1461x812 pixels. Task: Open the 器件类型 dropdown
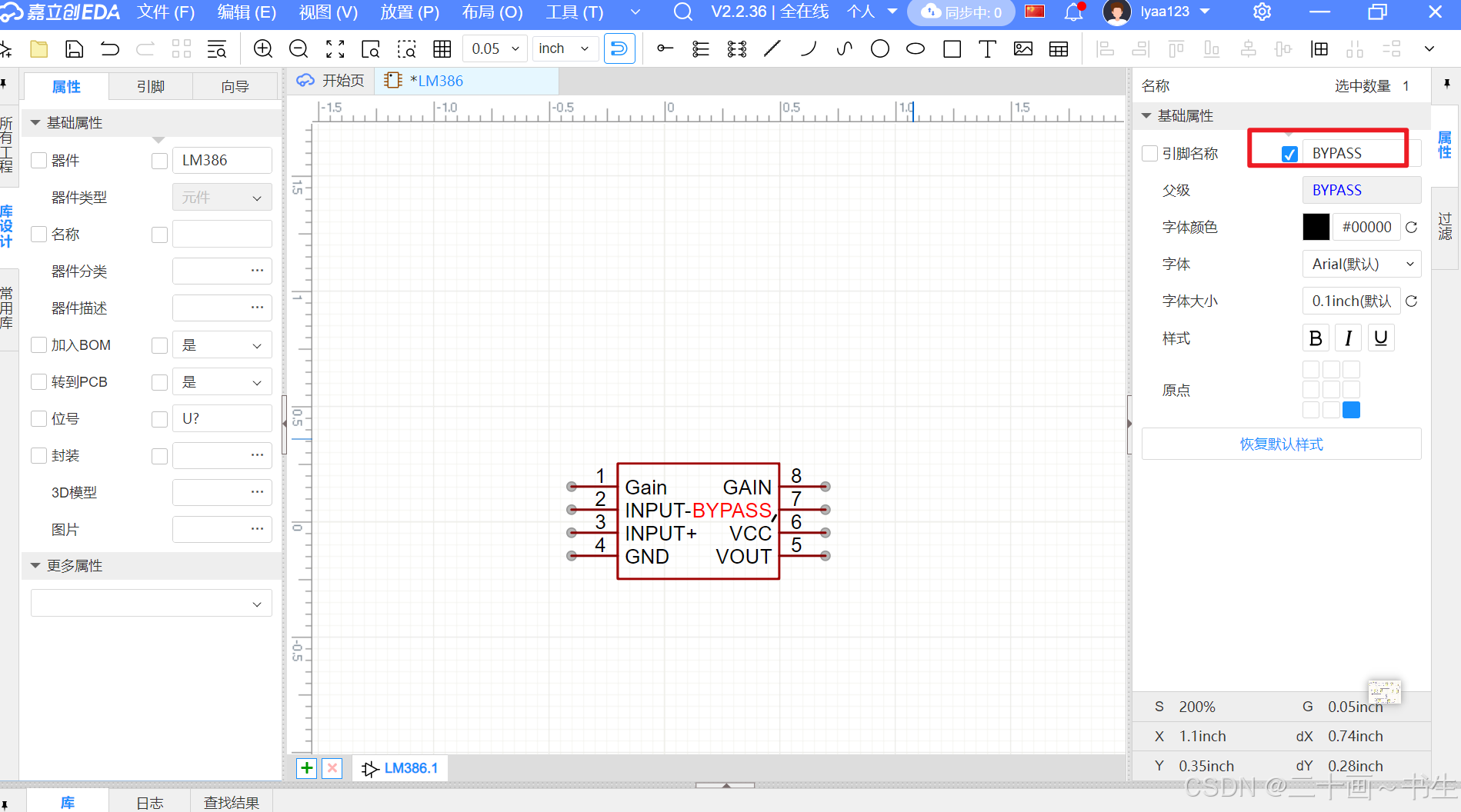(222, 198)
